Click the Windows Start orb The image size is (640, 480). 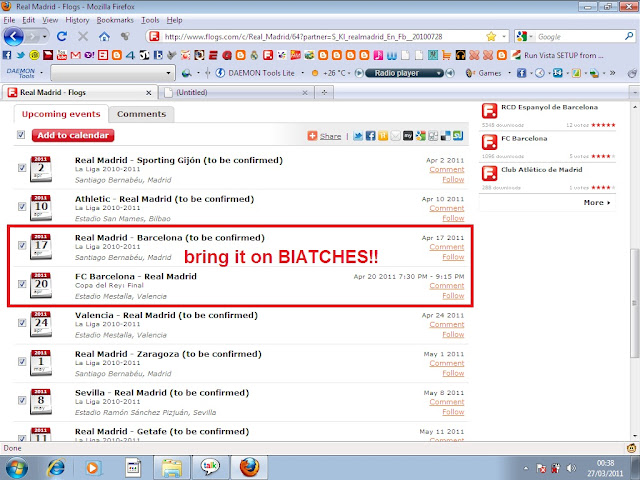tap(17, 468)
